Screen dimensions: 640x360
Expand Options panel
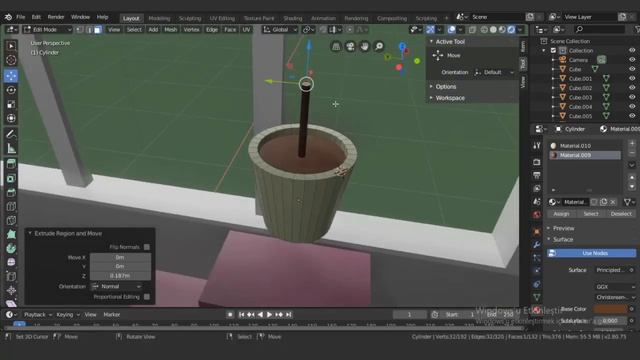[445, 87]
